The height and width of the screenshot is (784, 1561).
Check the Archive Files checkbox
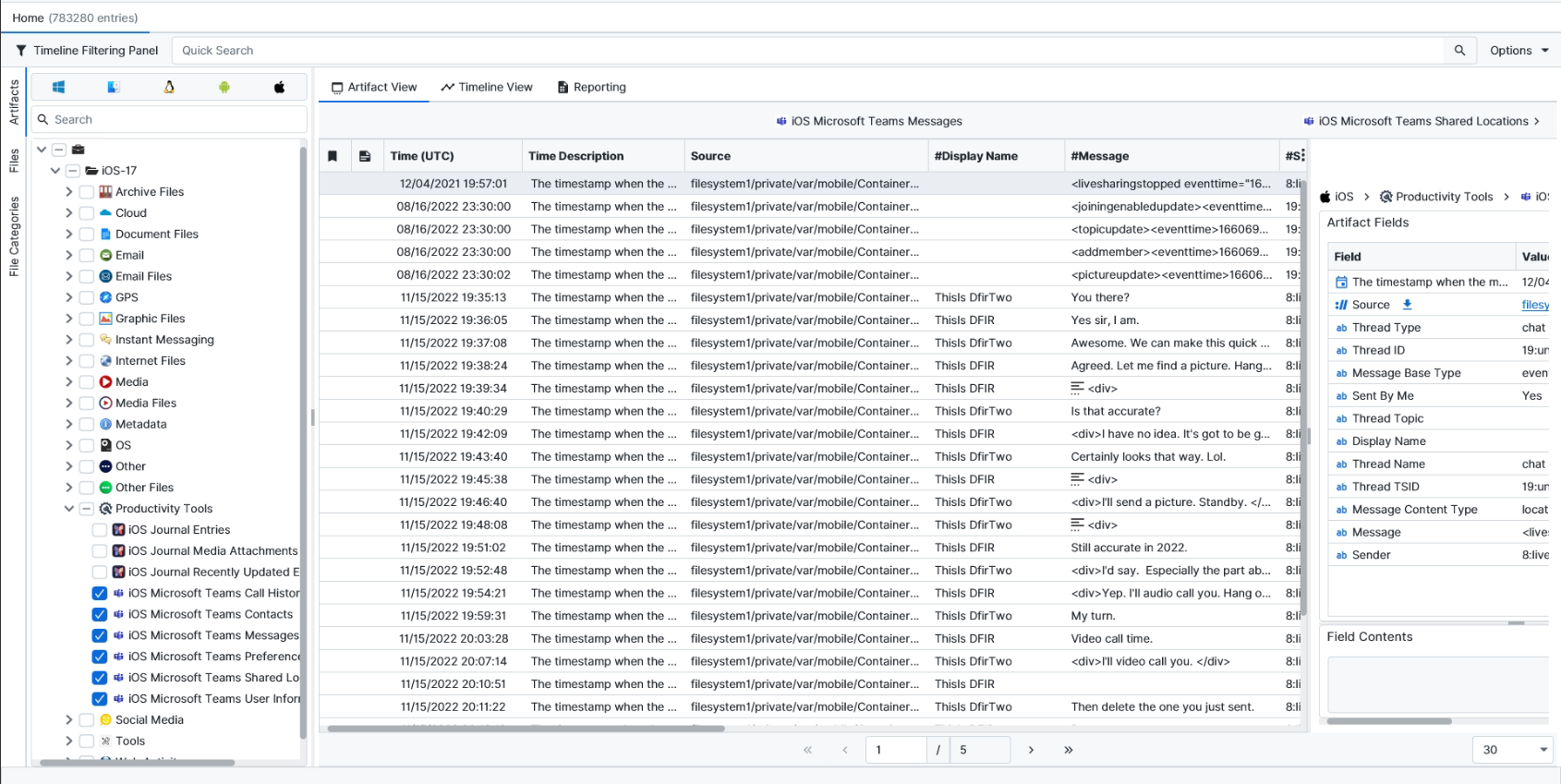[x=87, y=192]
